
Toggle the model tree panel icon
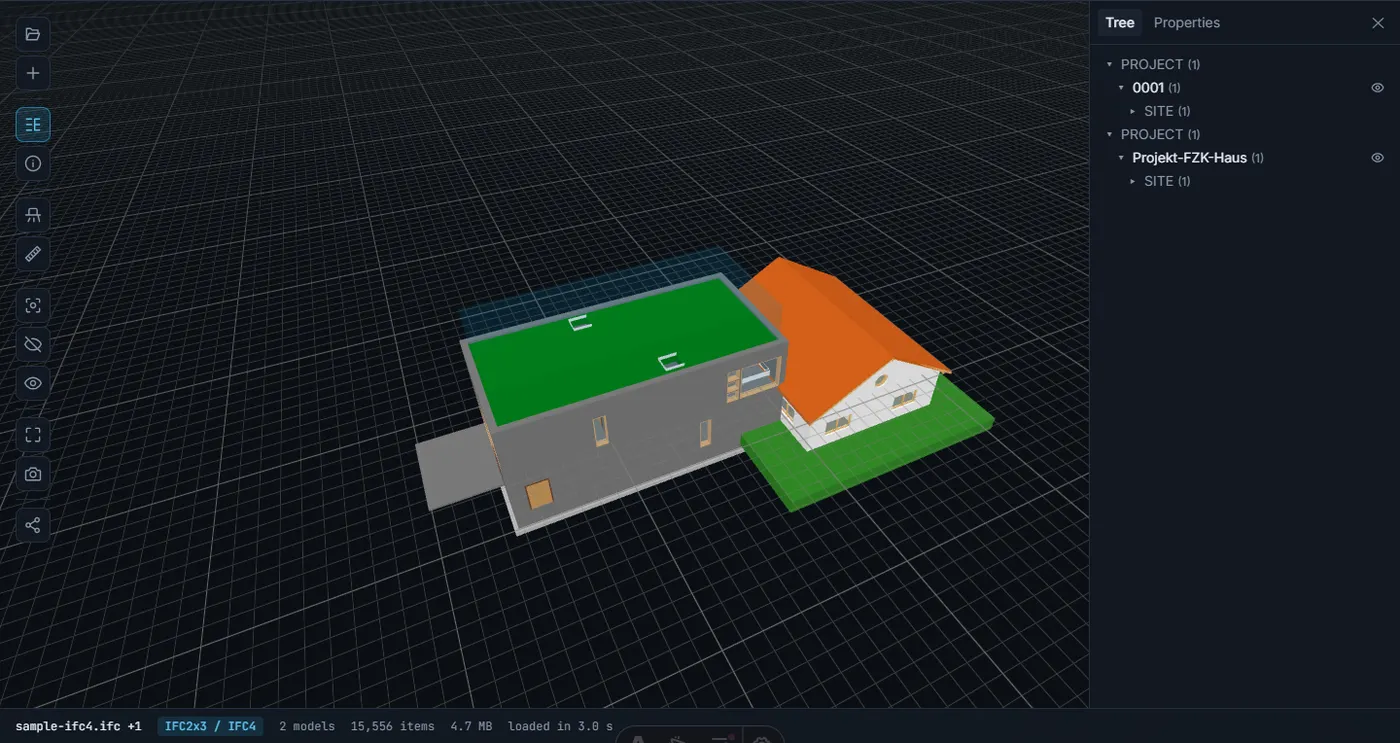[33, 124]
